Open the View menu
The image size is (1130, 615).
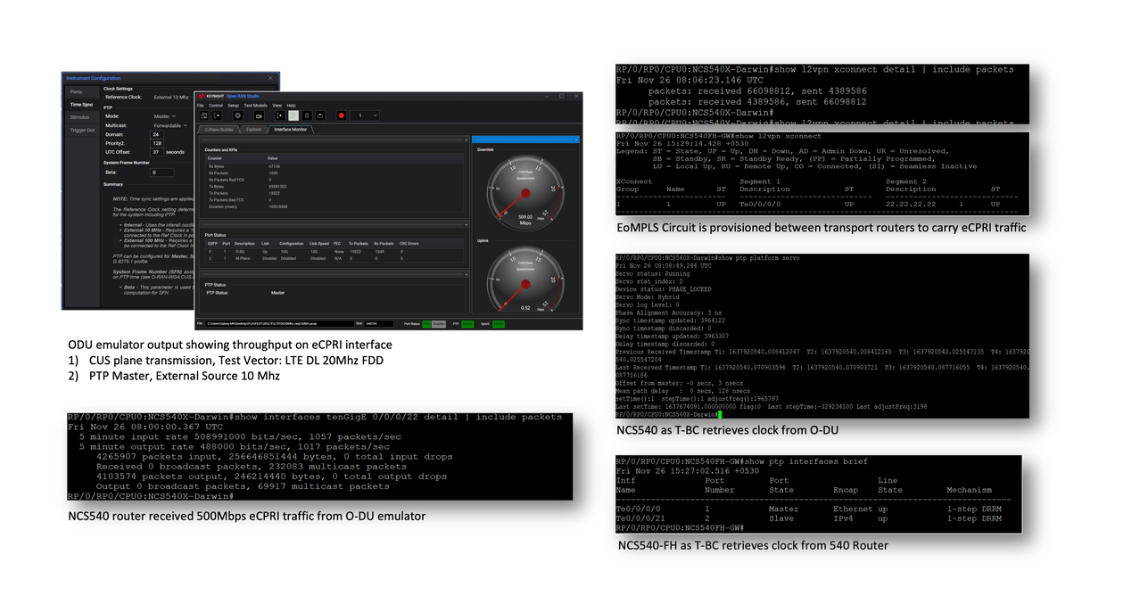tap(277, 105)
